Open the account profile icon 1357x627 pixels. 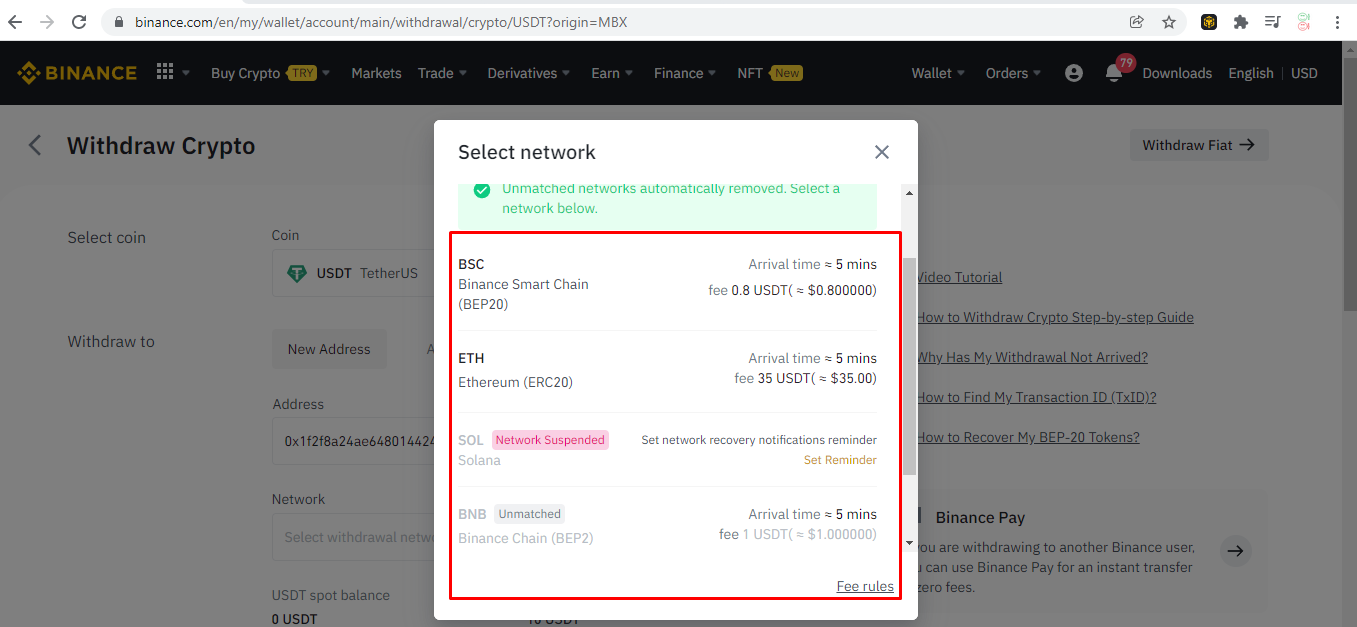click(x=1074, y=73)
